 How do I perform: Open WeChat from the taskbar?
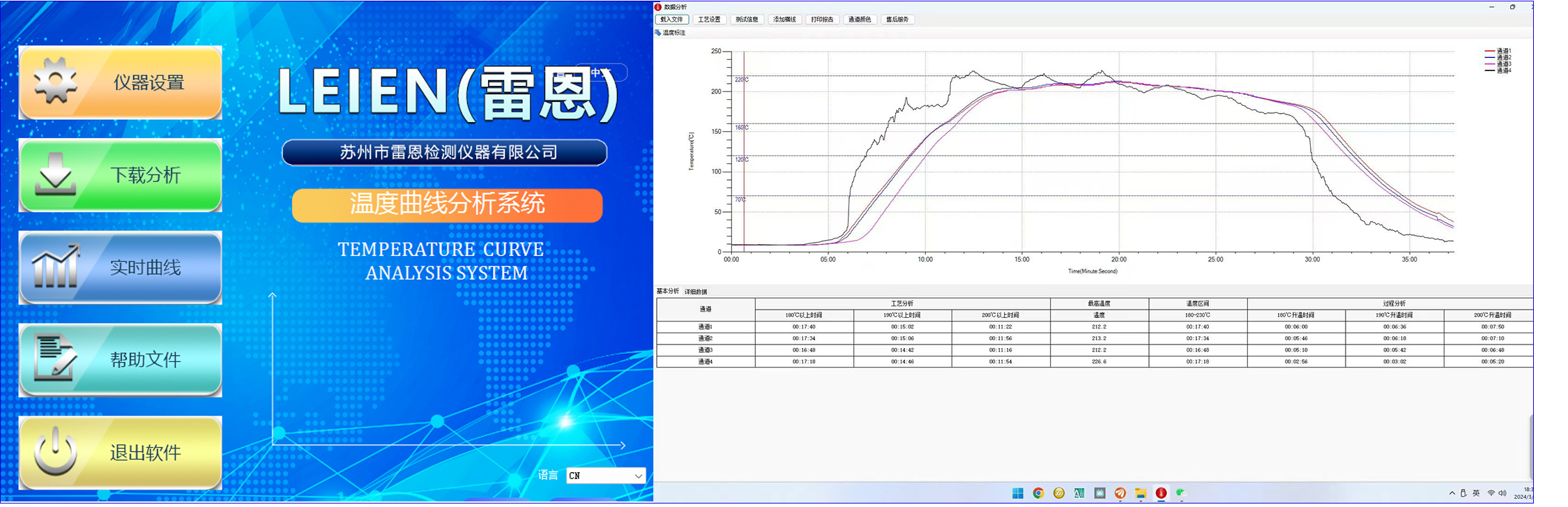tap(1181, 493)
